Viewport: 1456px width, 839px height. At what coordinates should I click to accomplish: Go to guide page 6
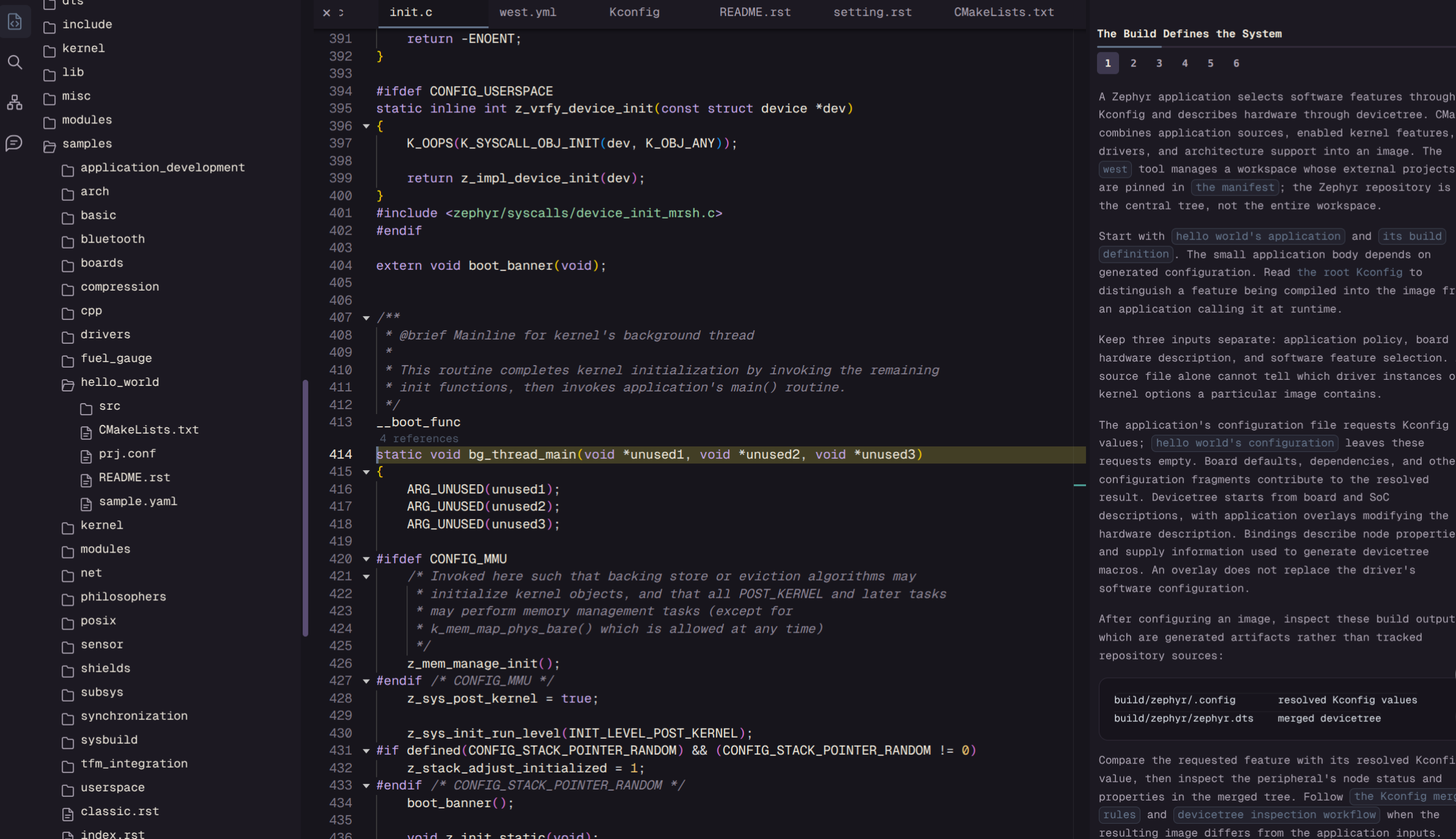pos(1236,63)
